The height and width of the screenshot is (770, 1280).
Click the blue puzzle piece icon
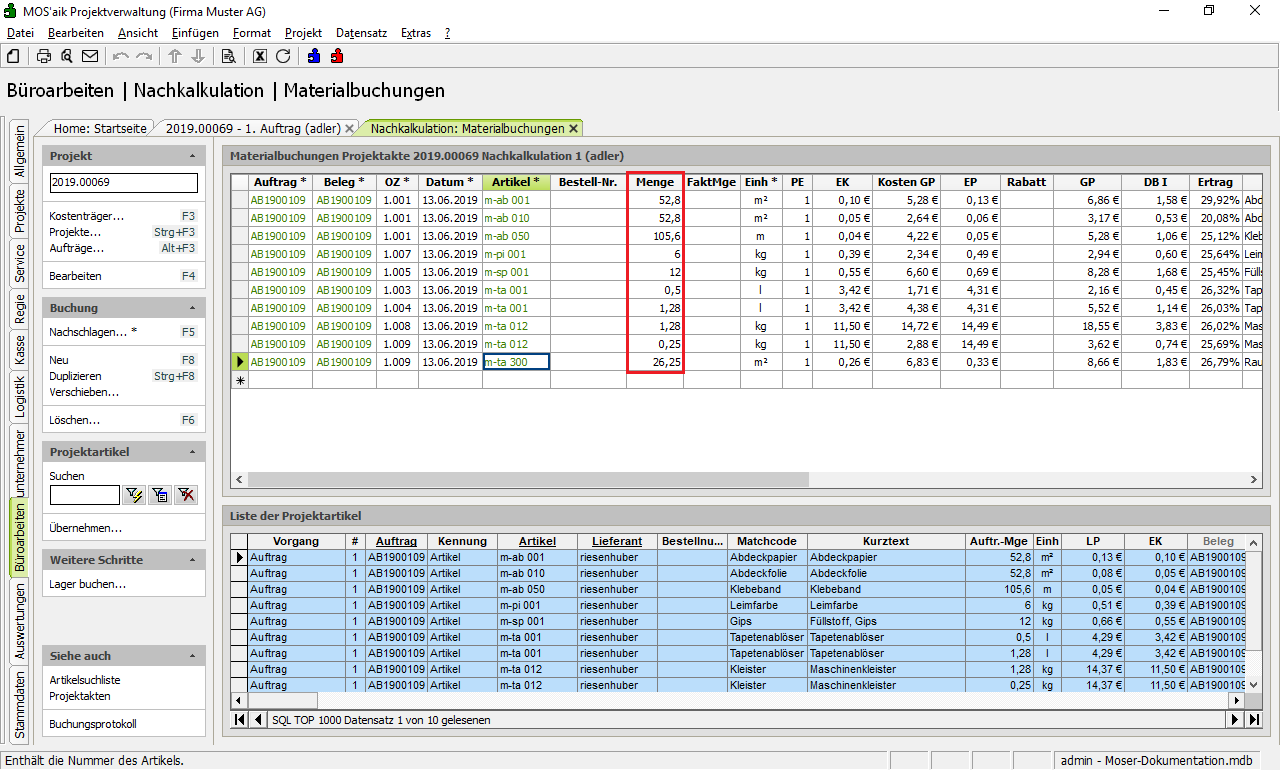click(314, 56)
